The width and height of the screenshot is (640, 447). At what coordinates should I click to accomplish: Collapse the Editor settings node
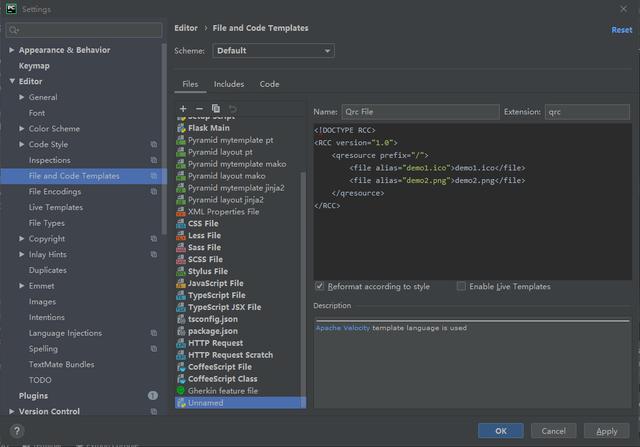tap(11, 81)
